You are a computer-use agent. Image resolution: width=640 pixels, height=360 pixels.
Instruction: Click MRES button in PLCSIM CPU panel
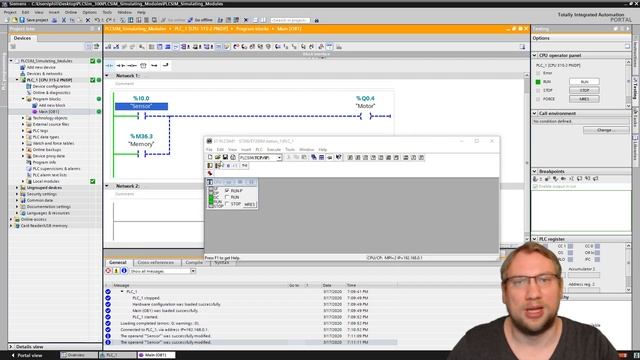click(249, 204)
